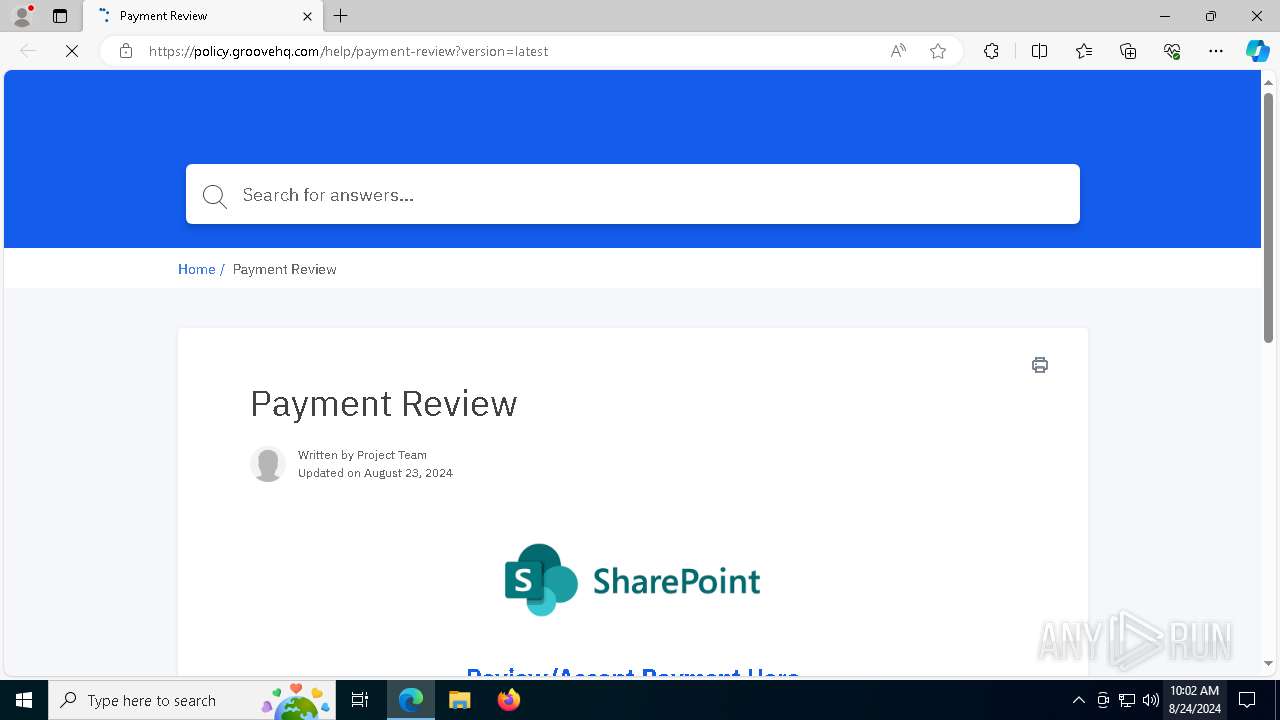This screenshot has width=1280, height=720.
Task: View site information lock icon
Action: coord(126,51)
